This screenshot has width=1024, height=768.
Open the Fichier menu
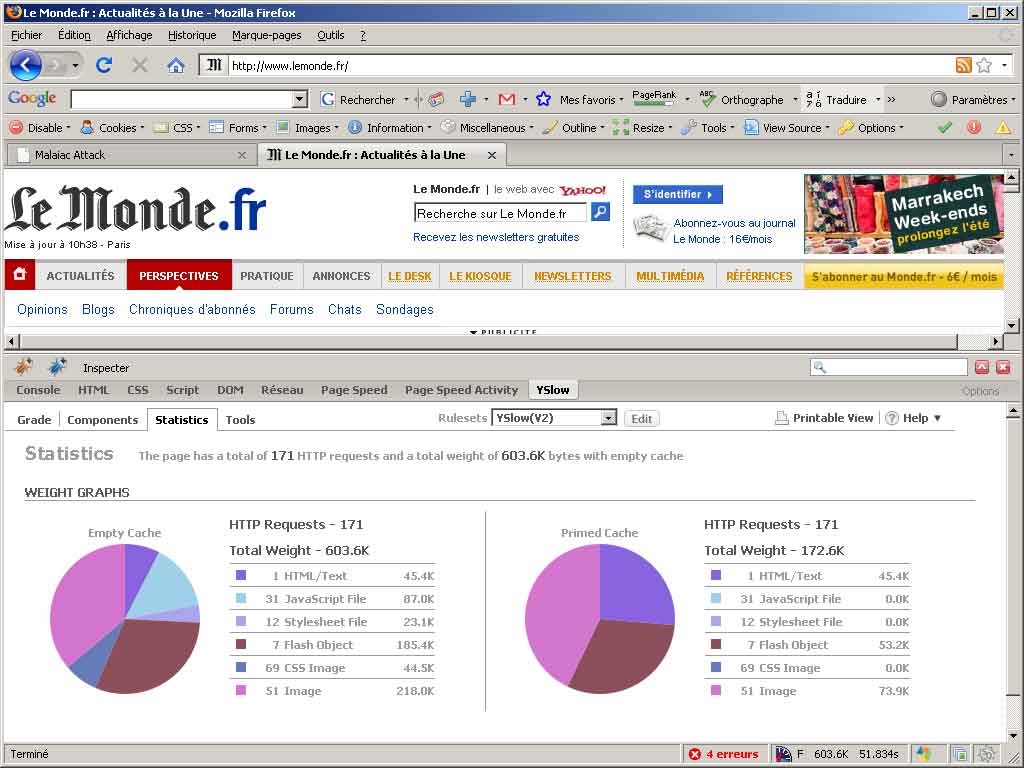tap(26, 35)
